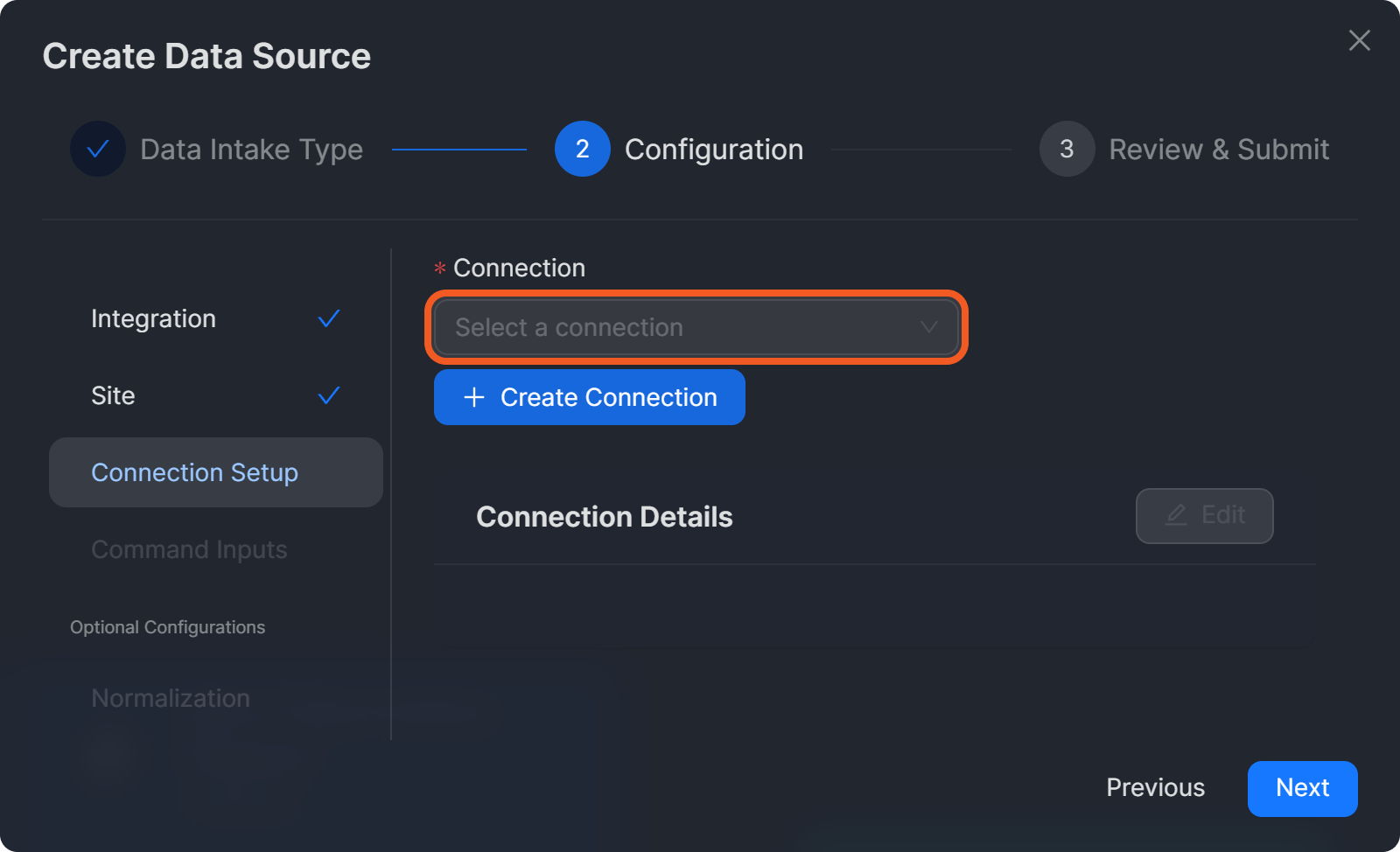Click the plus icon in Create Connection

474,397
